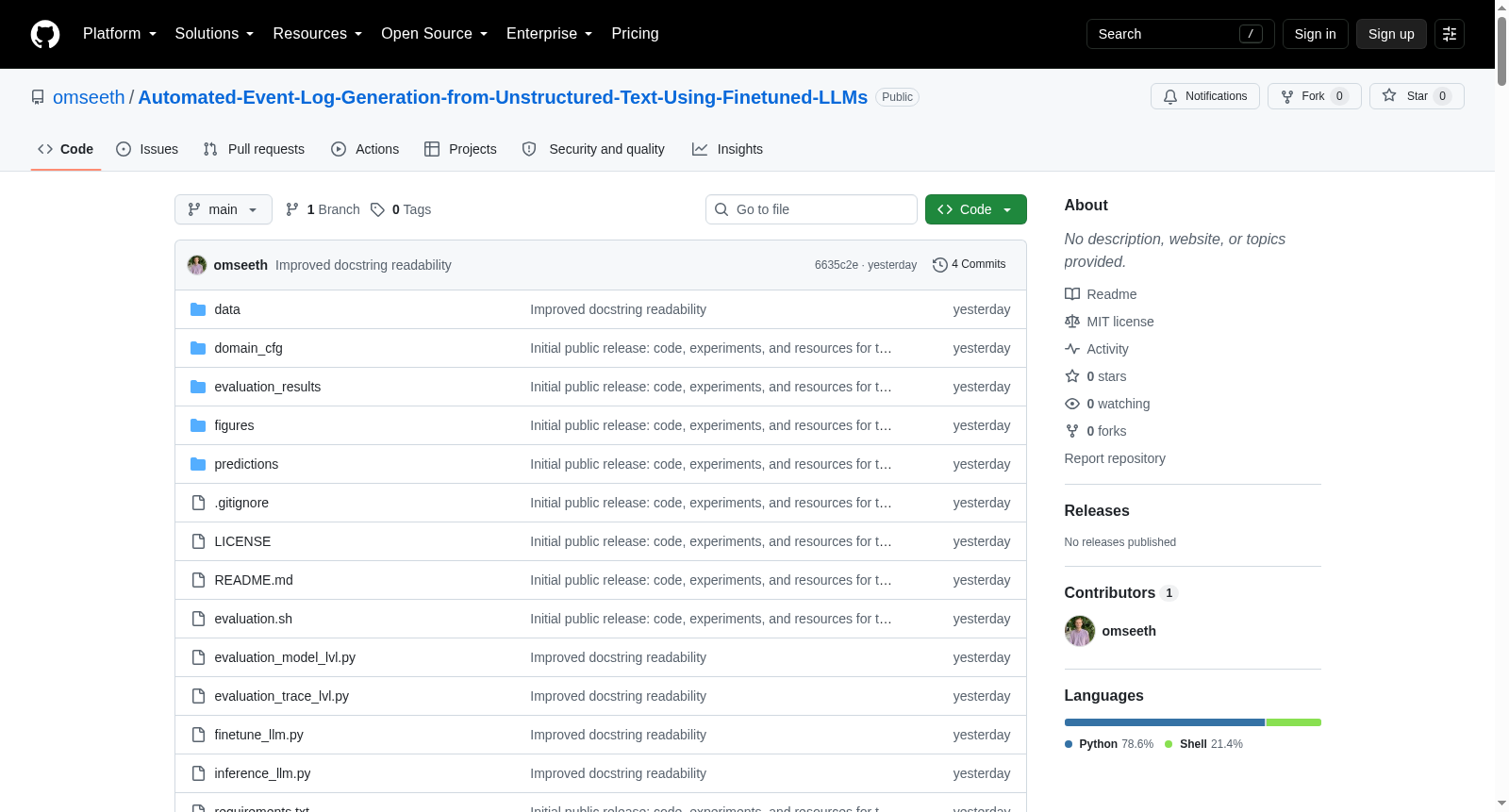
Task: Click the branch icon beside 1 Branch
Action: (x=292, y=209)
